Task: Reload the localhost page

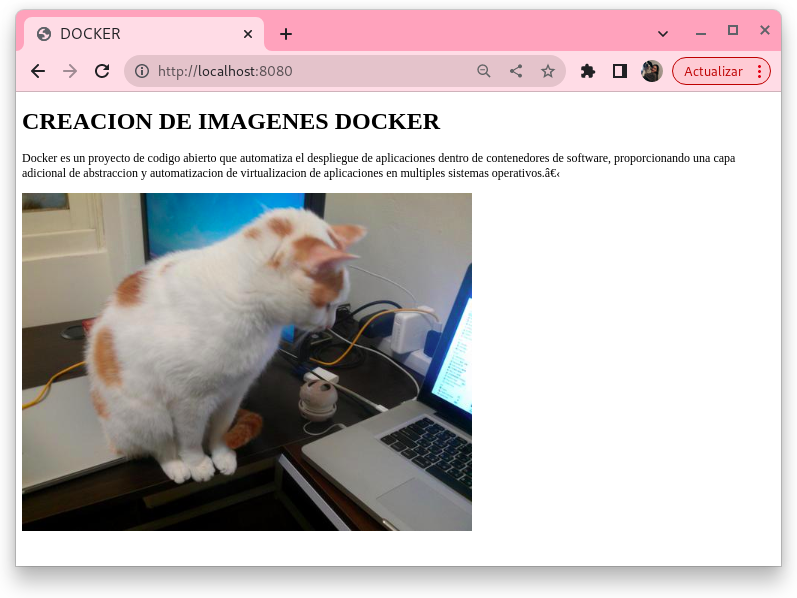Action: coord(102,71)
